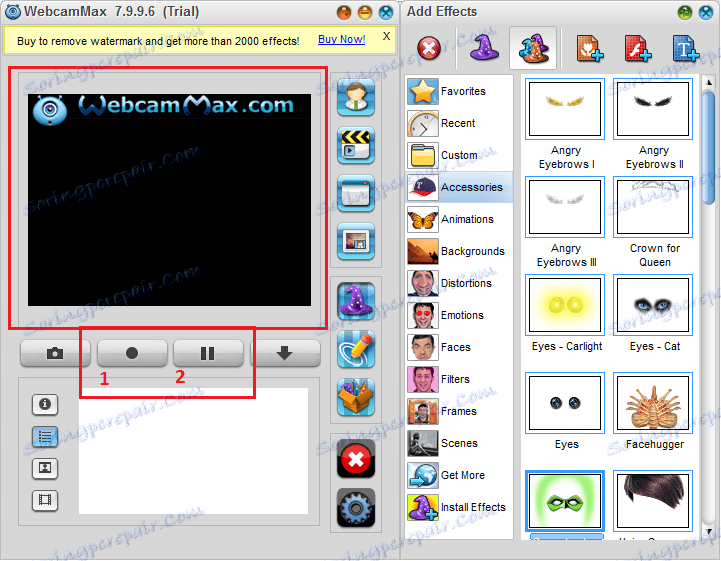Apply the Eyes - Cat effect

[x=653, y=305]
